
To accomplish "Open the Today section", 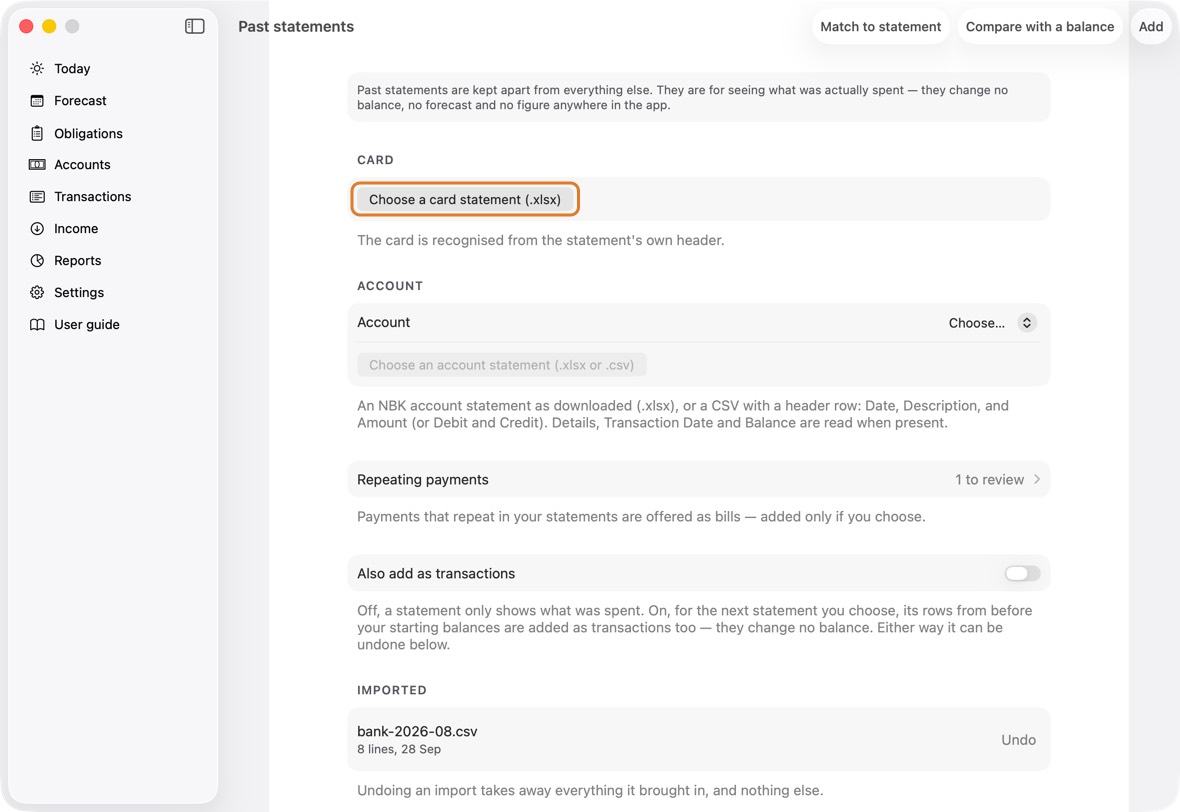I will tap(72, 68).
